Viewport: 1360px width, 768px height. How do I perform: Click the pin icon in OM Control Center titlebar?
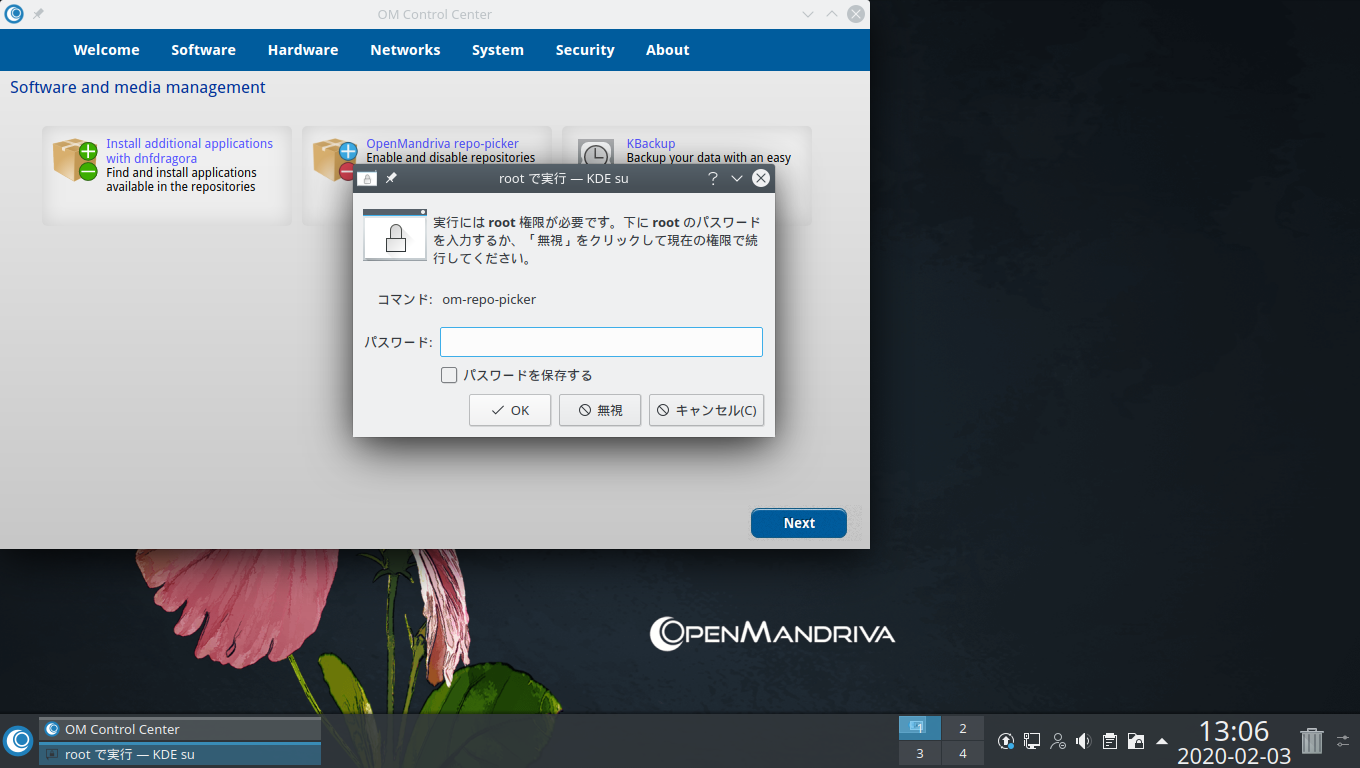39,14
